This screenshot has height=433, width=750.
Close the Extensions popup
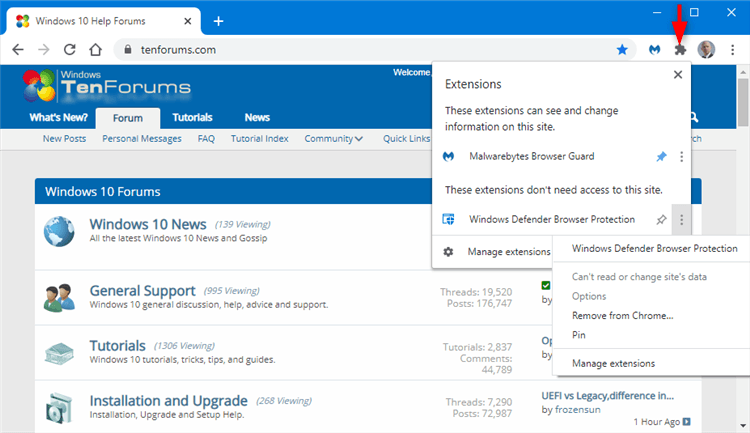tap(678, 75)
